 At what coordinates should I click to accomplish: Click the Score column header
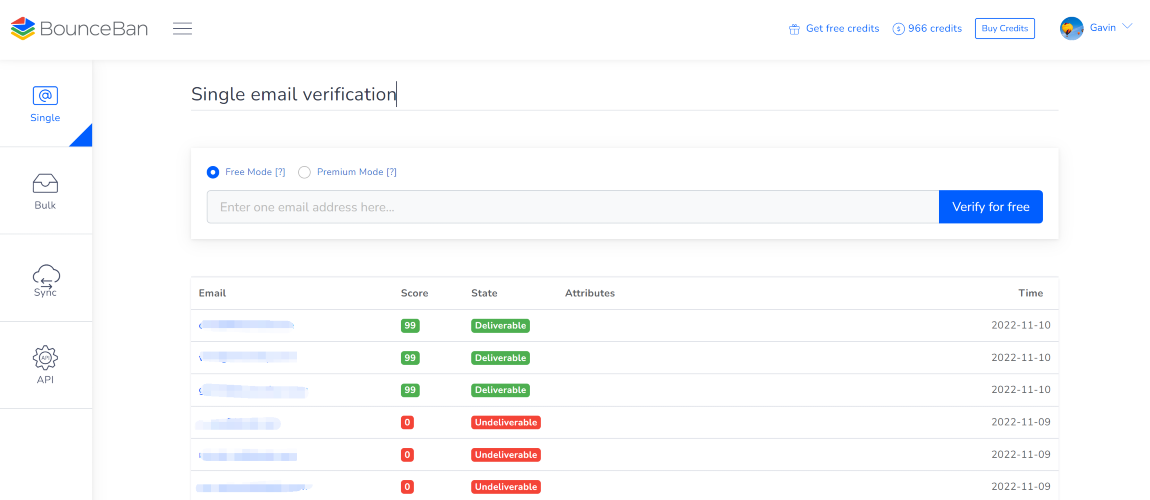[414, 293]
